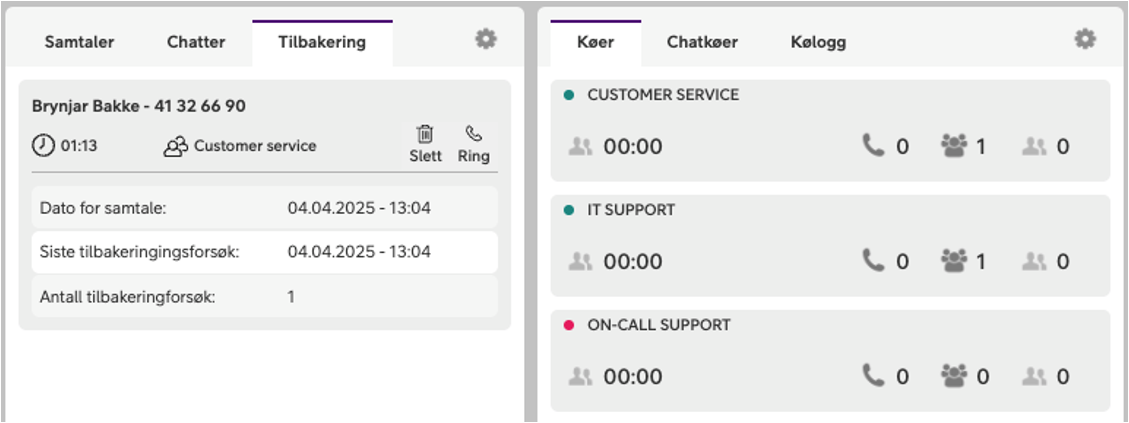Switch to the Chatter tab
The width and height of the screenshot is (1129, 423).
pyautogui.click(x=196, y=43)
